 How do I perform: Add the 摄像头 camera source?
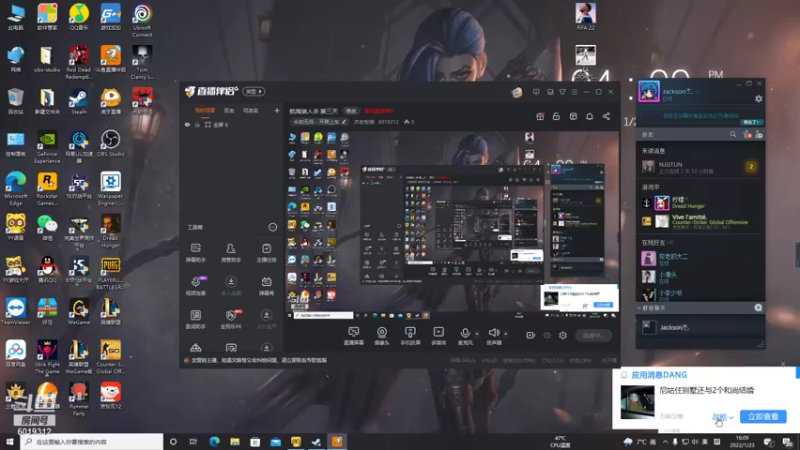click(x=382, y=336)
